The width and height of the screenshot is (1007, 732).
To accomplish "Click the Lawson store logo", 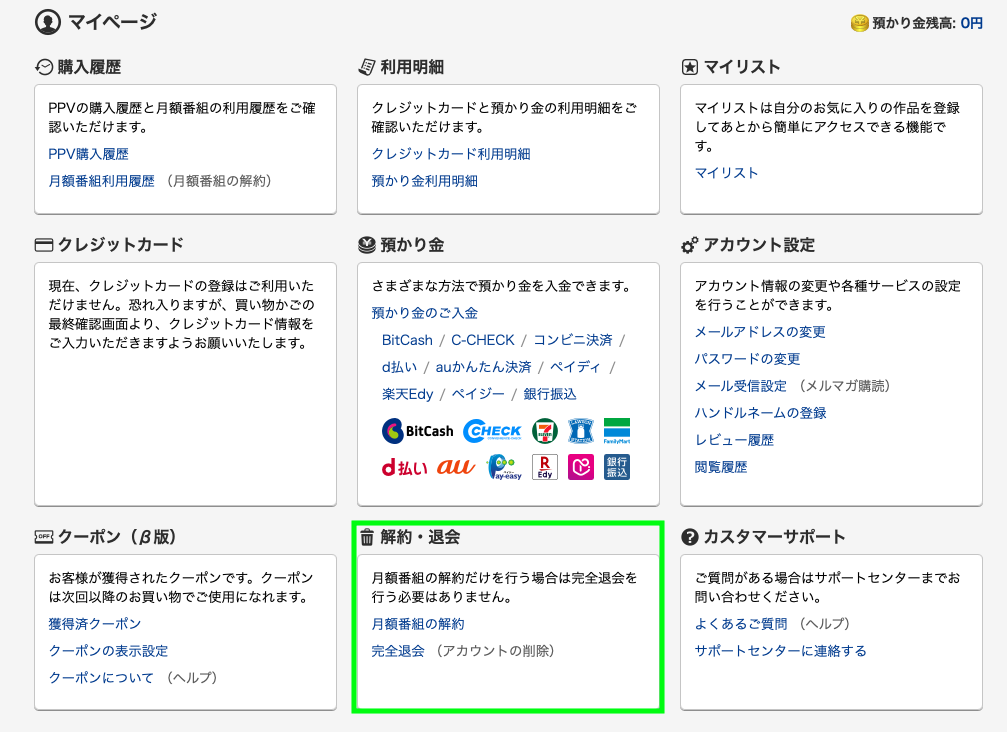I will tap(581, 431).
